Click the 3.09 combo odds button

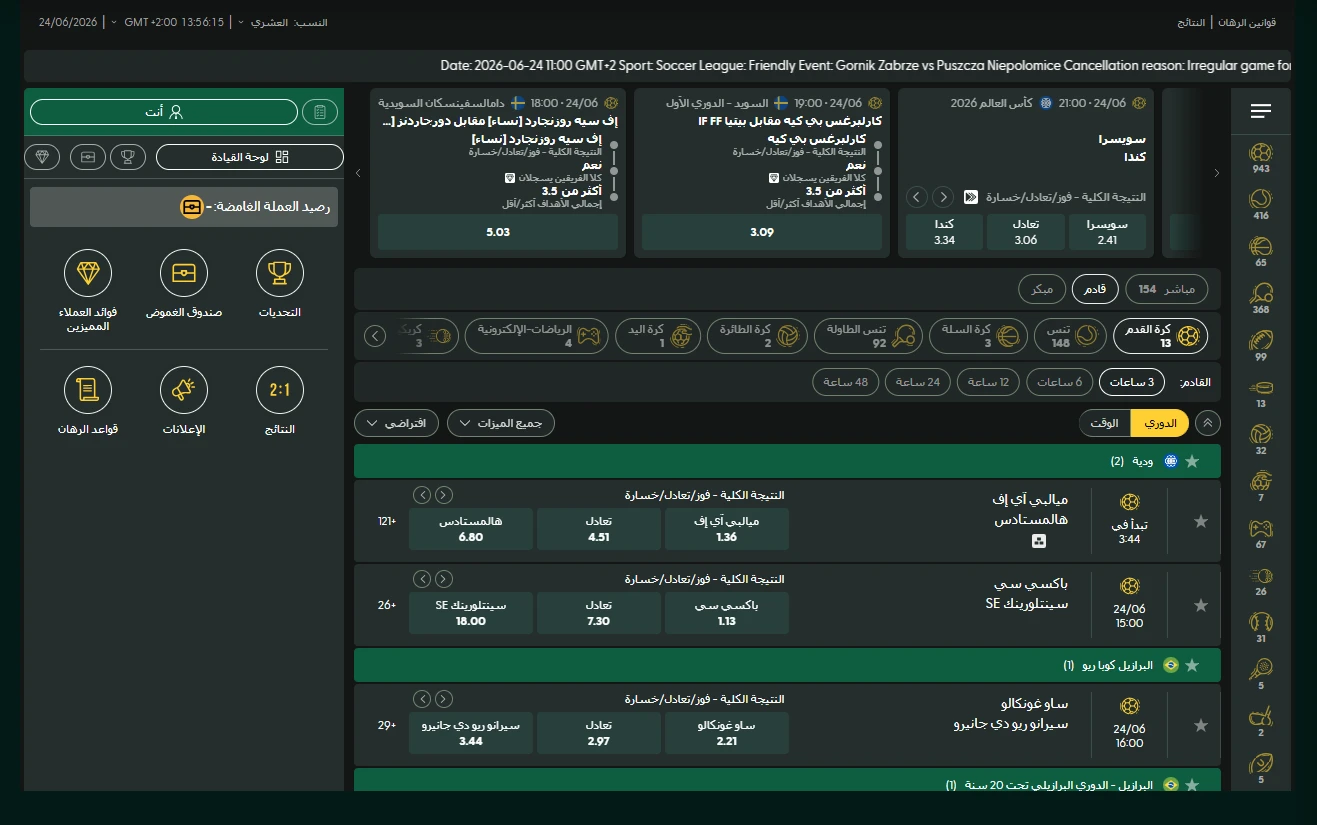click(x=762, y=232)
